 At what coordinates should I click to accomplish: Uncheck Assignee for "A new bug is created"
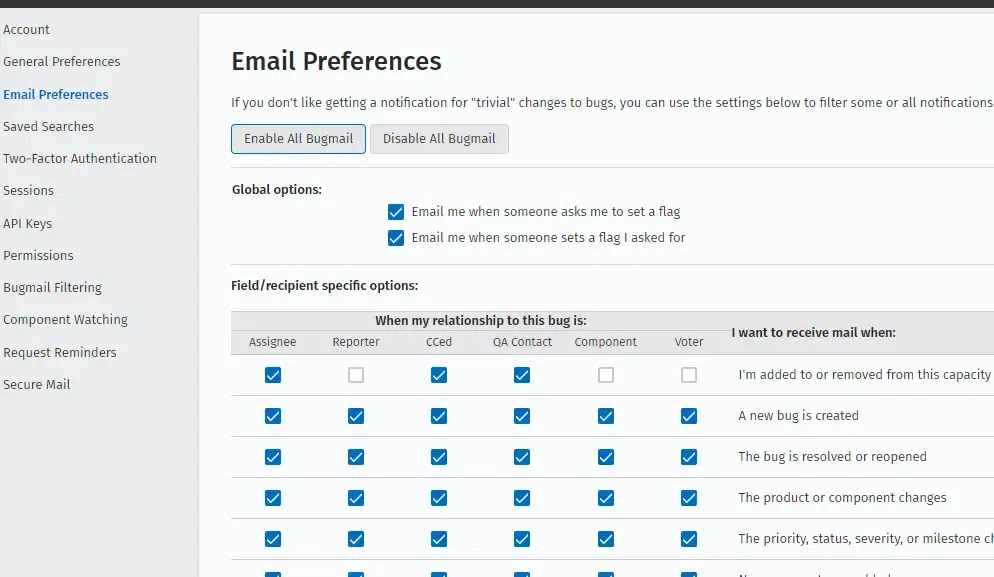(273, 416)
